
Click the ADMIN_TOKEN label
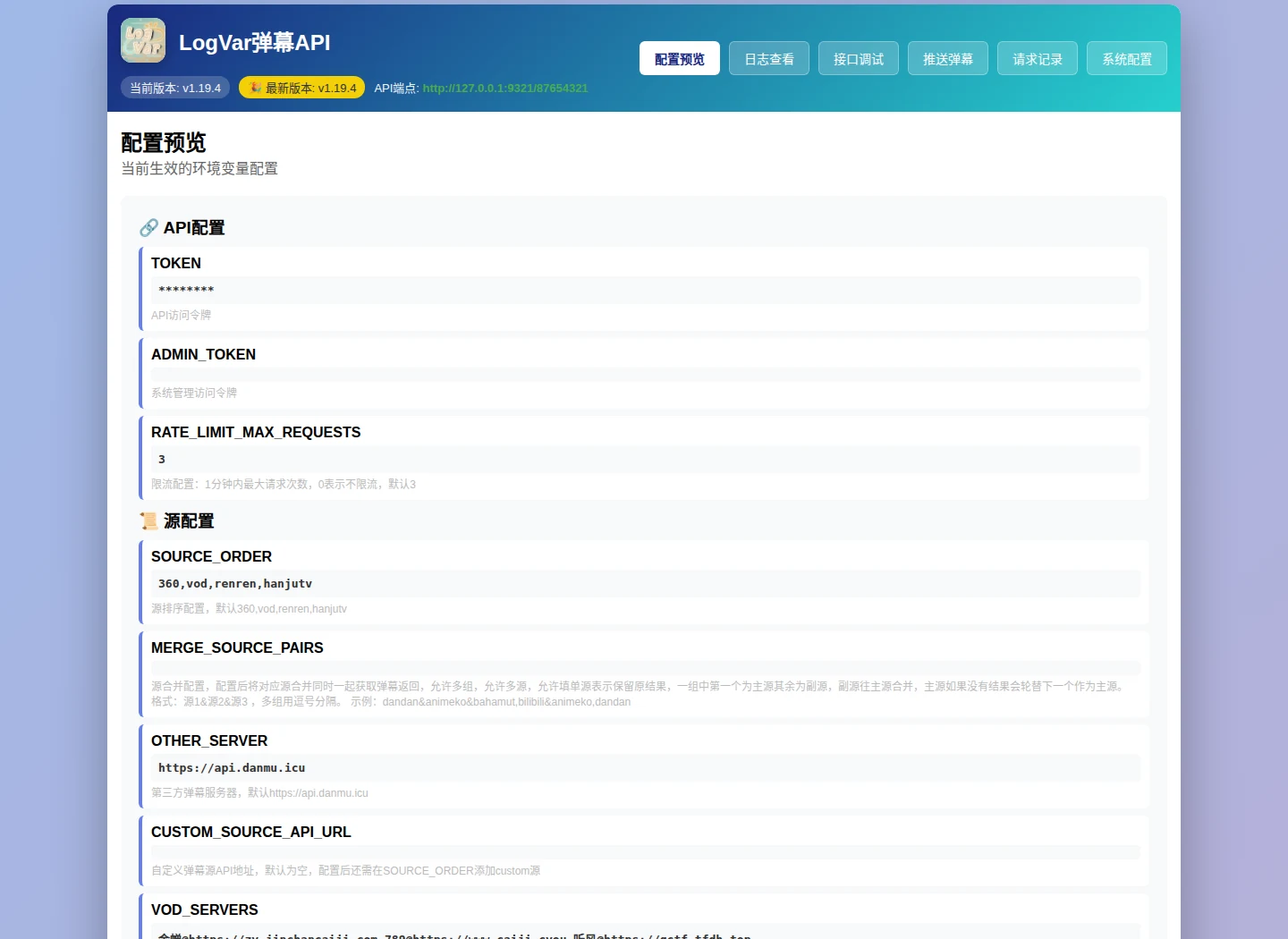point(203,354)
